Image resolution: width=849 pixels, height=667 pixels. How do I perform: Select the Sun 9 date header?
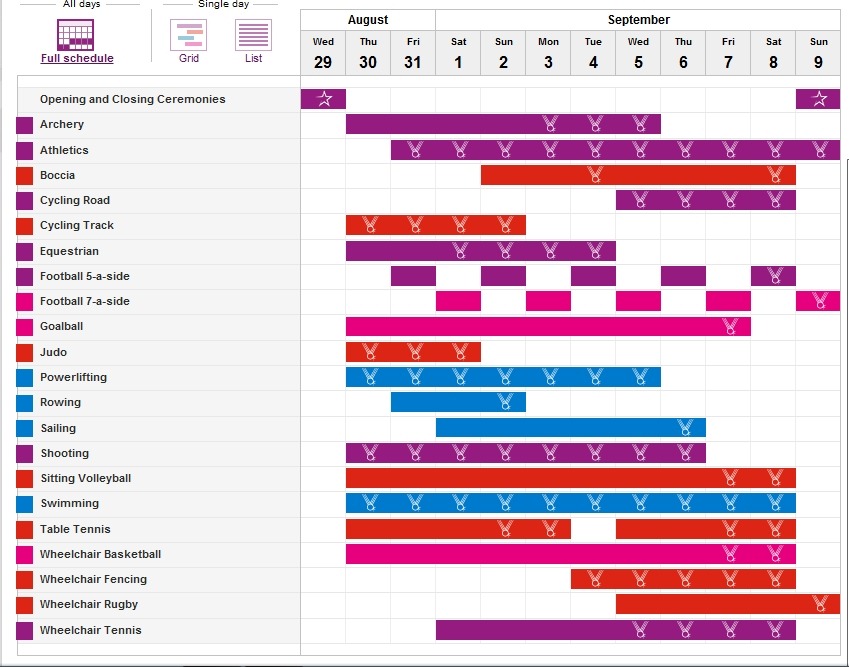tap(818, 53)
